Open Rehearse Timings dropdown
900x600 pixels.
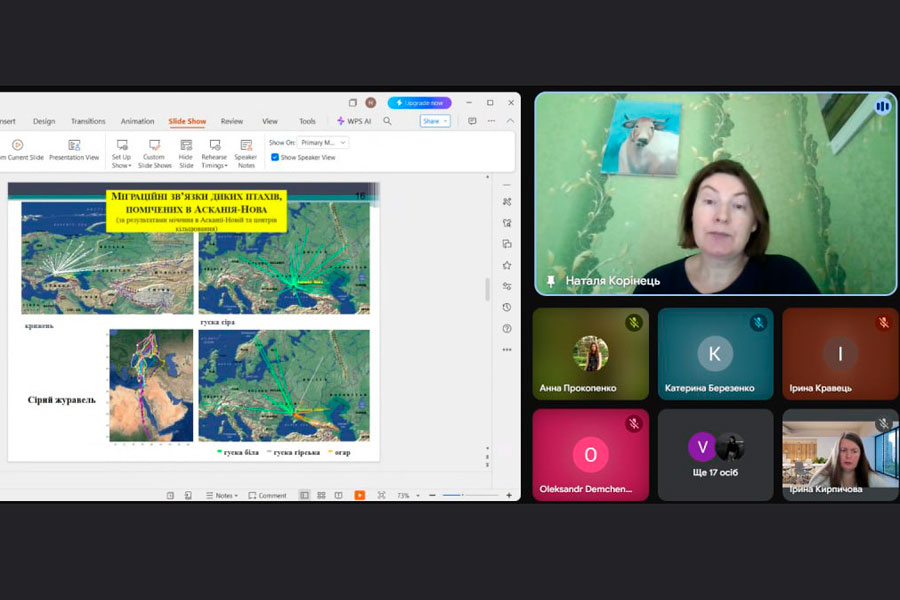(215, 153)
